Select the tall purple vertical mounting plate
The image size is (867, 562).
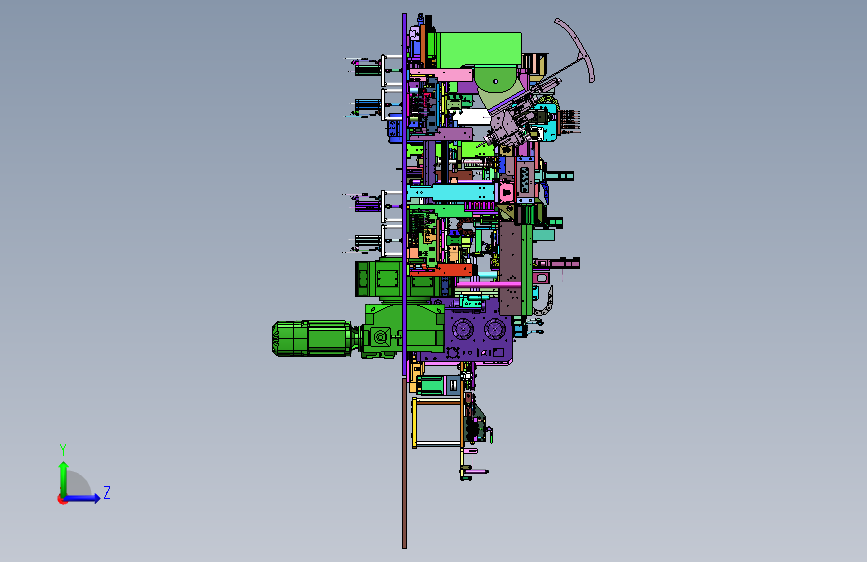[x=404, y=194]
